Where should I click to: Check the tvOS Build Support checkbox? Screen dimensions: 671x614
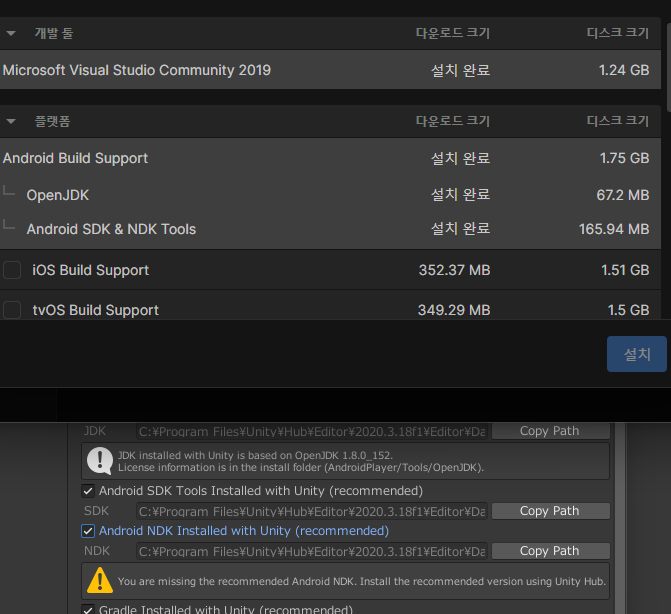(x=12, y=310)
